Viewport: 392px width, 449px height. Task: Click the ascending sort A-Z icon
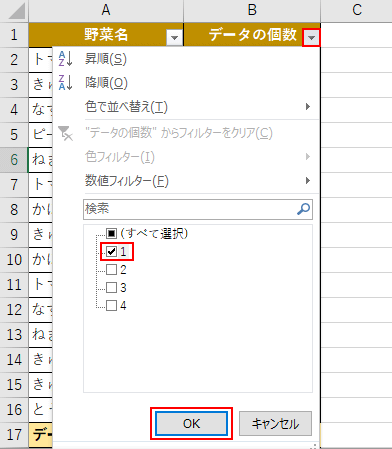coord(65,59)
